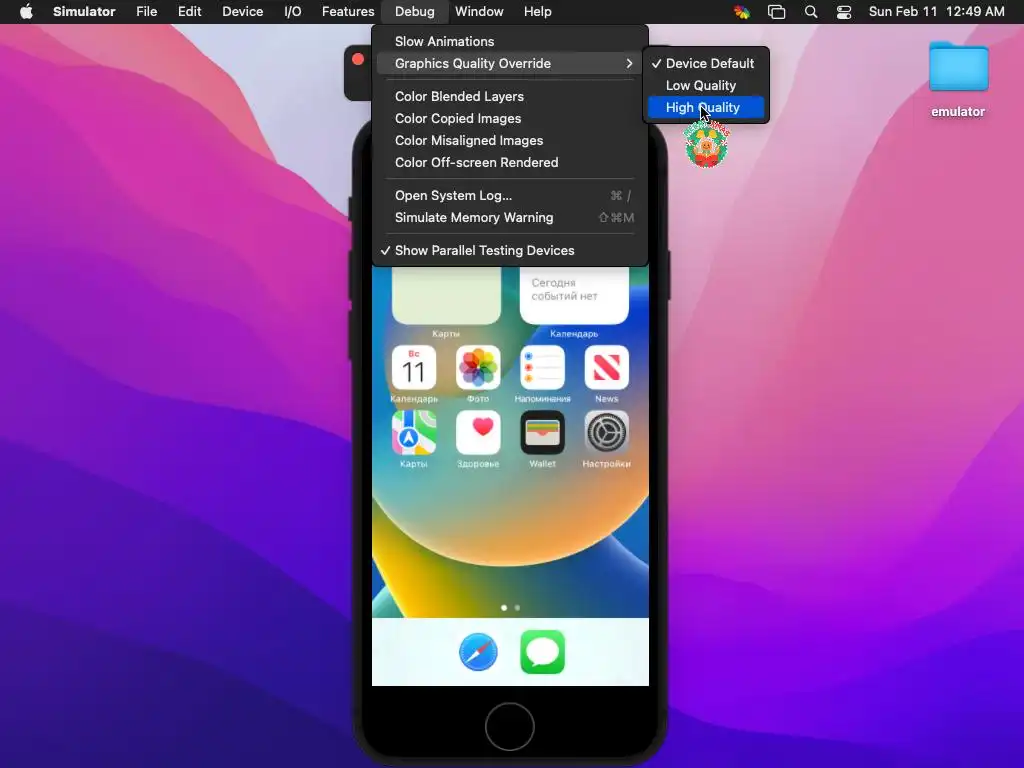The height and width of the screenshot is (768, 1024).
Task: Enable Color Copied Images
Action: click(509, 118)
